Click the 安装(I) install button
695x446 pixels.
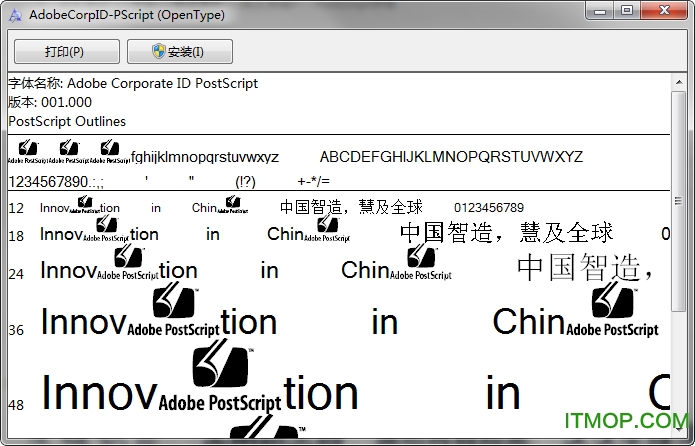[180, 51]
